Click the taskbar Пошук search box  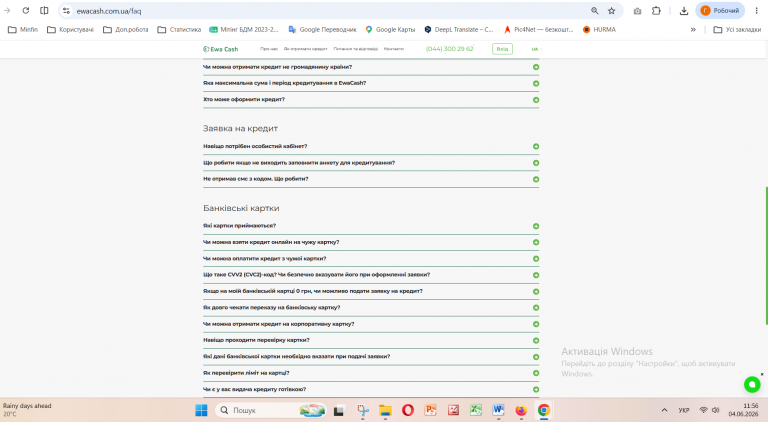[271, 410]
